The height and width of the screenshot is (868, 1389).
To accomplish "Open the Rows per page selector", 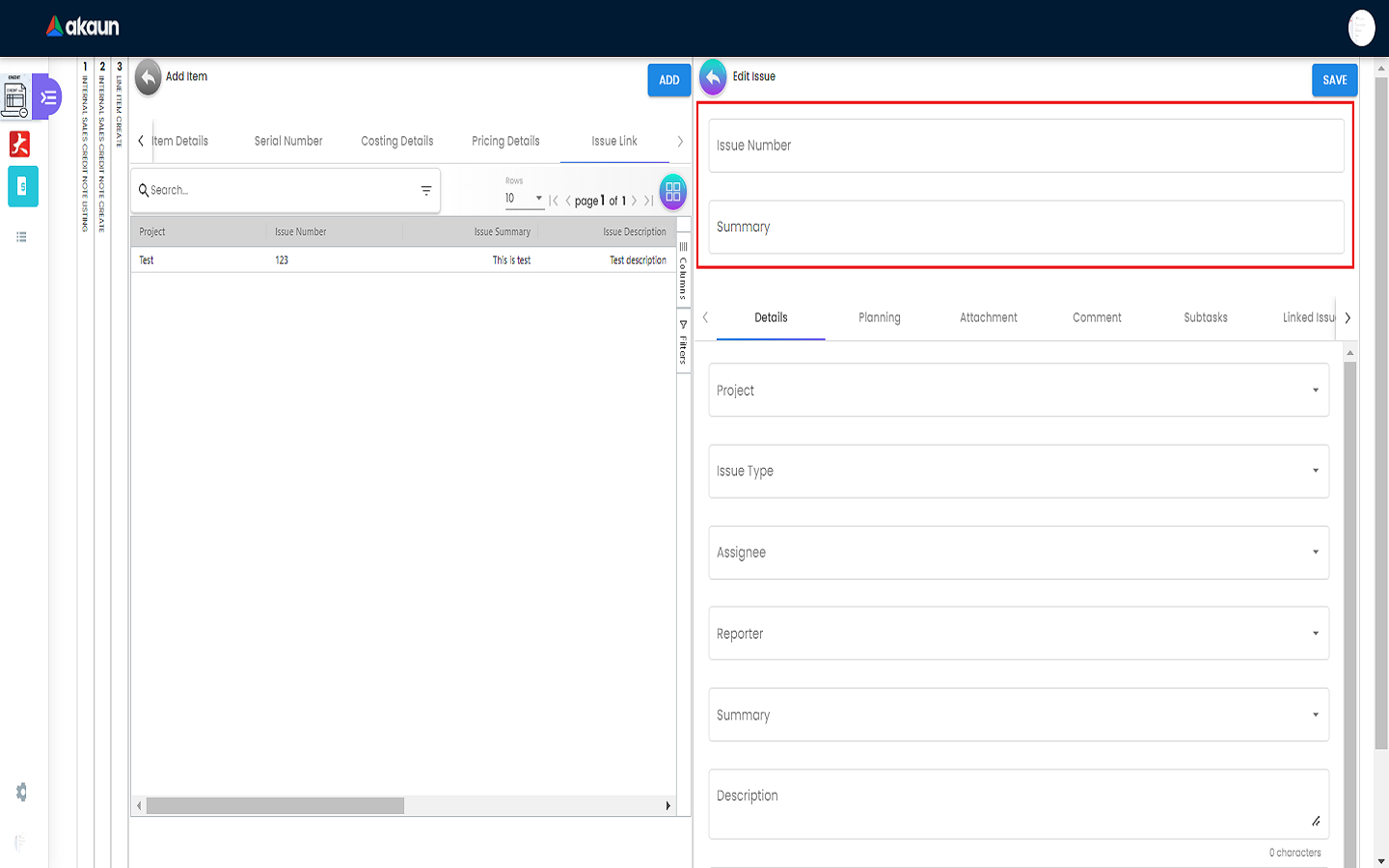I will tap(524, 199).
